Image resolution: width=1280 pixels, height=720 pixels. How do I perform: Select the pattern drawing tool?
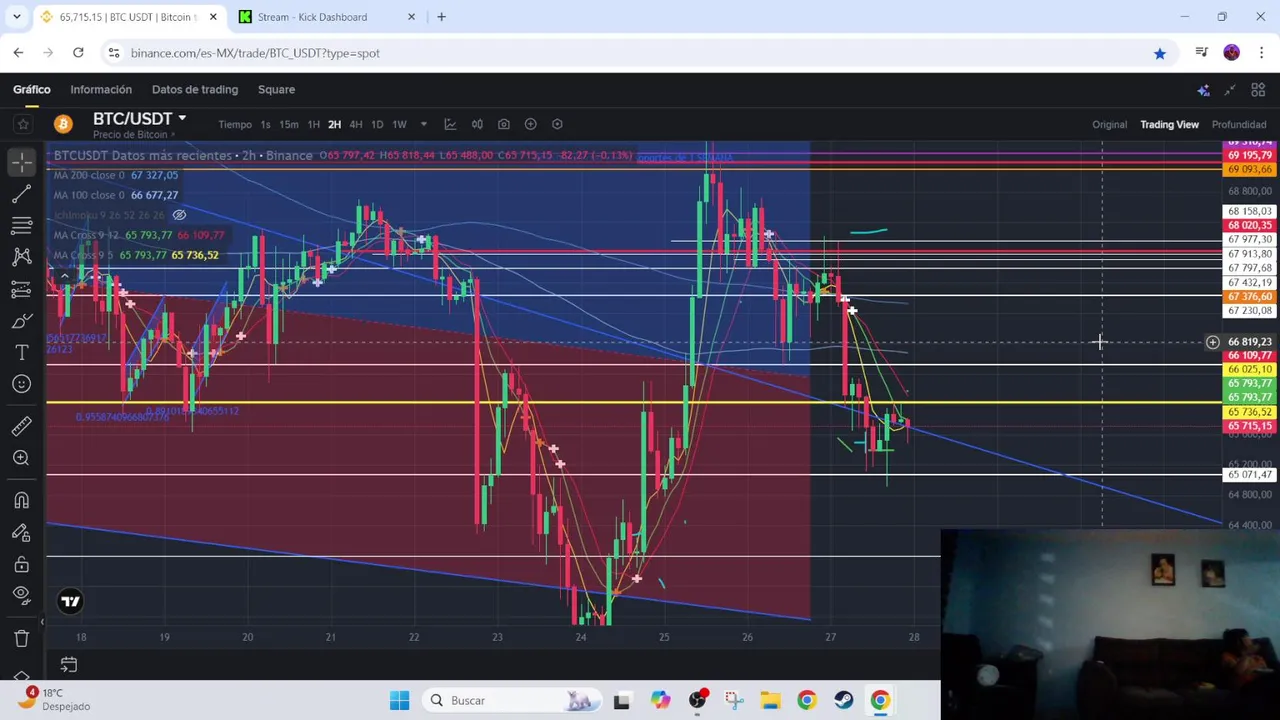tap(22, 257)
